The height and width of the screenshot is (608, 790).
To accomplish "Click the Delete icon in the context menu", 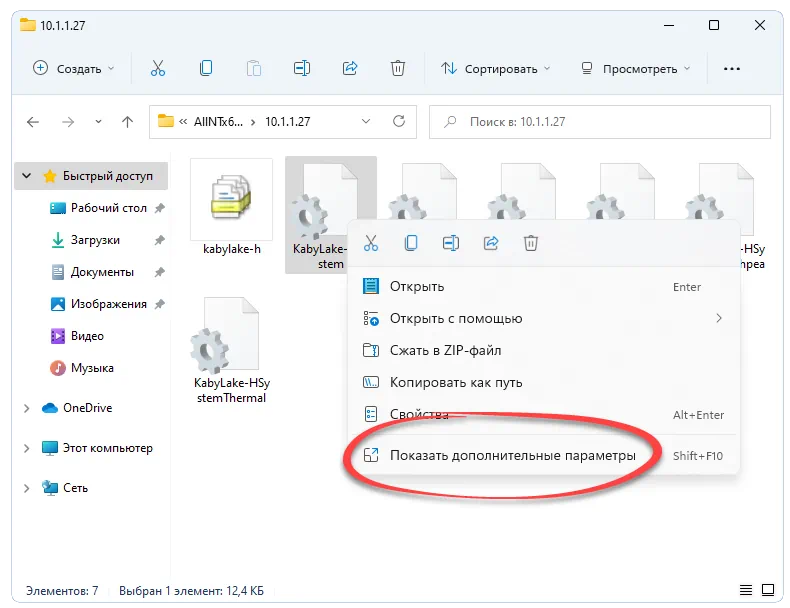I will (x=531, y=243).
